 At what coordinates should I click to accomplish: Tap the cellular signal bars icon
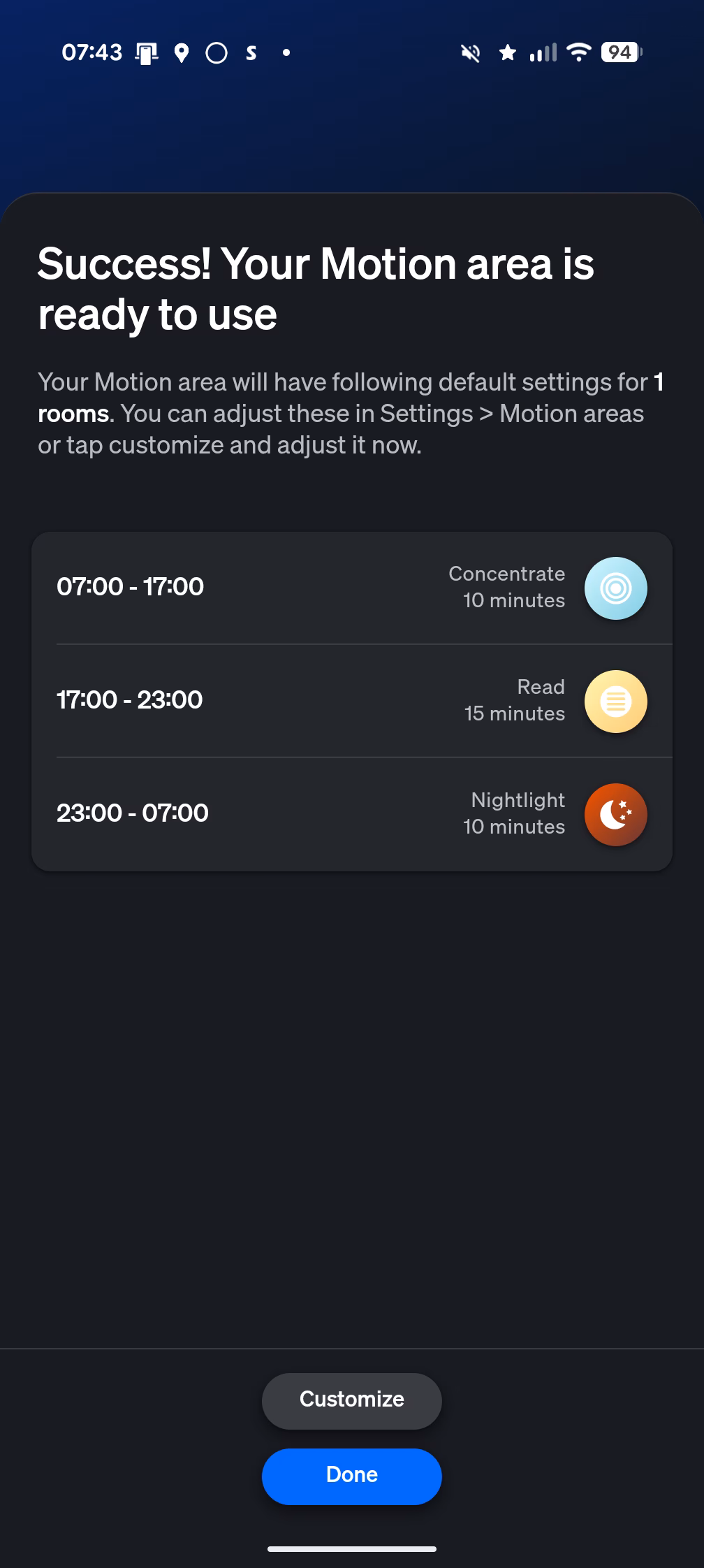543,52
